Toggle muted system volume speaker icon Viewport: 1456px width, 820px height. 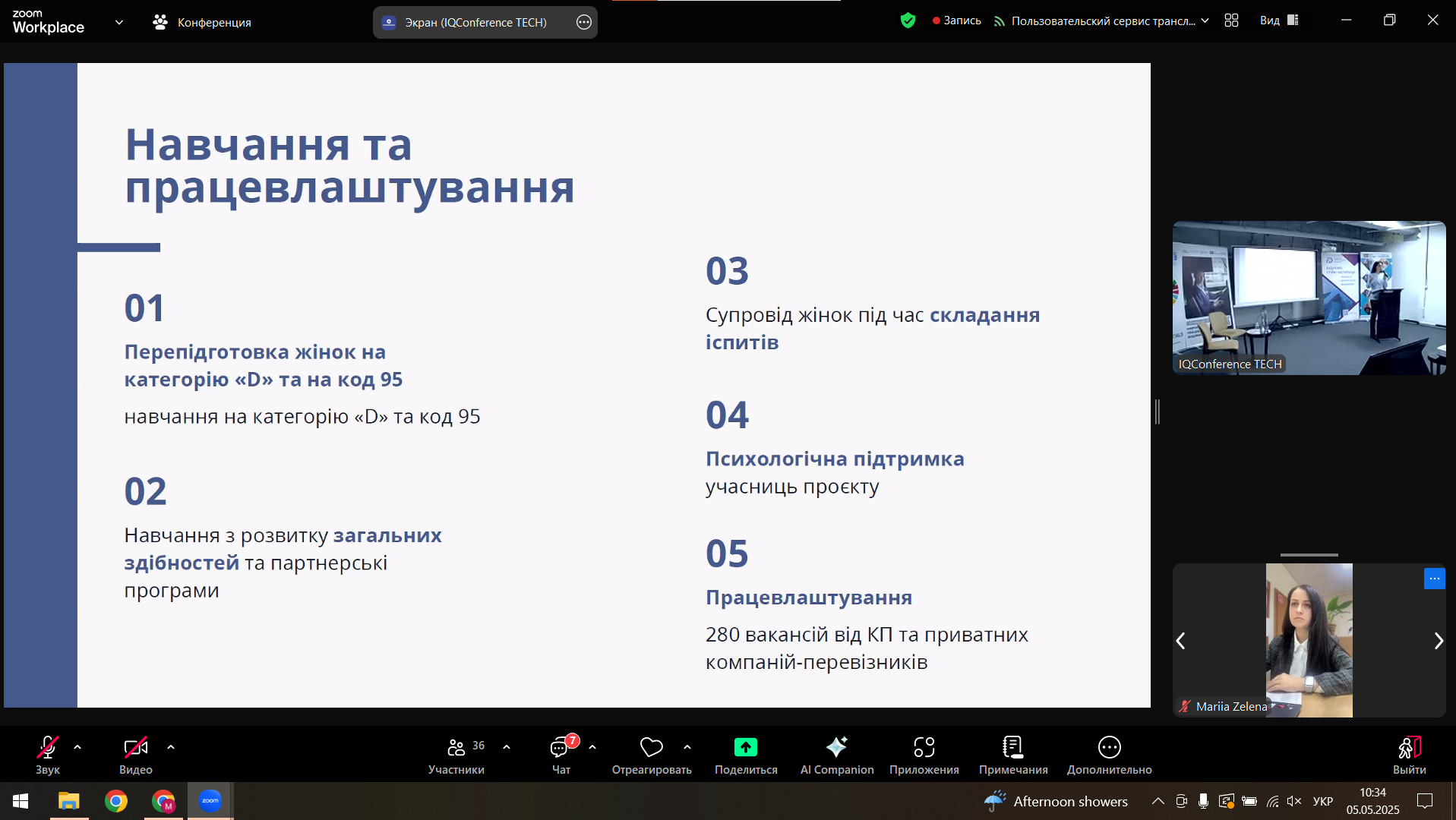tap(1295, 801)
